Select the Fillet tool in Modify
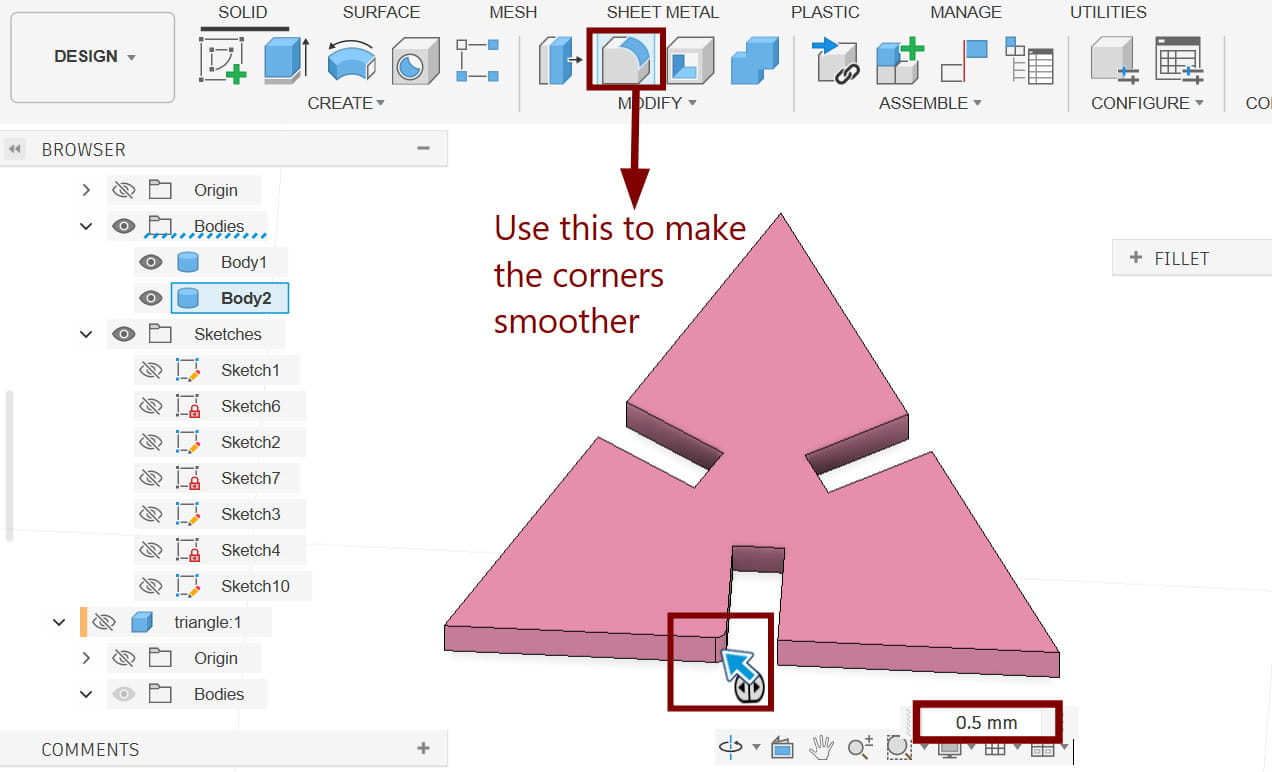 click(625, 61)
